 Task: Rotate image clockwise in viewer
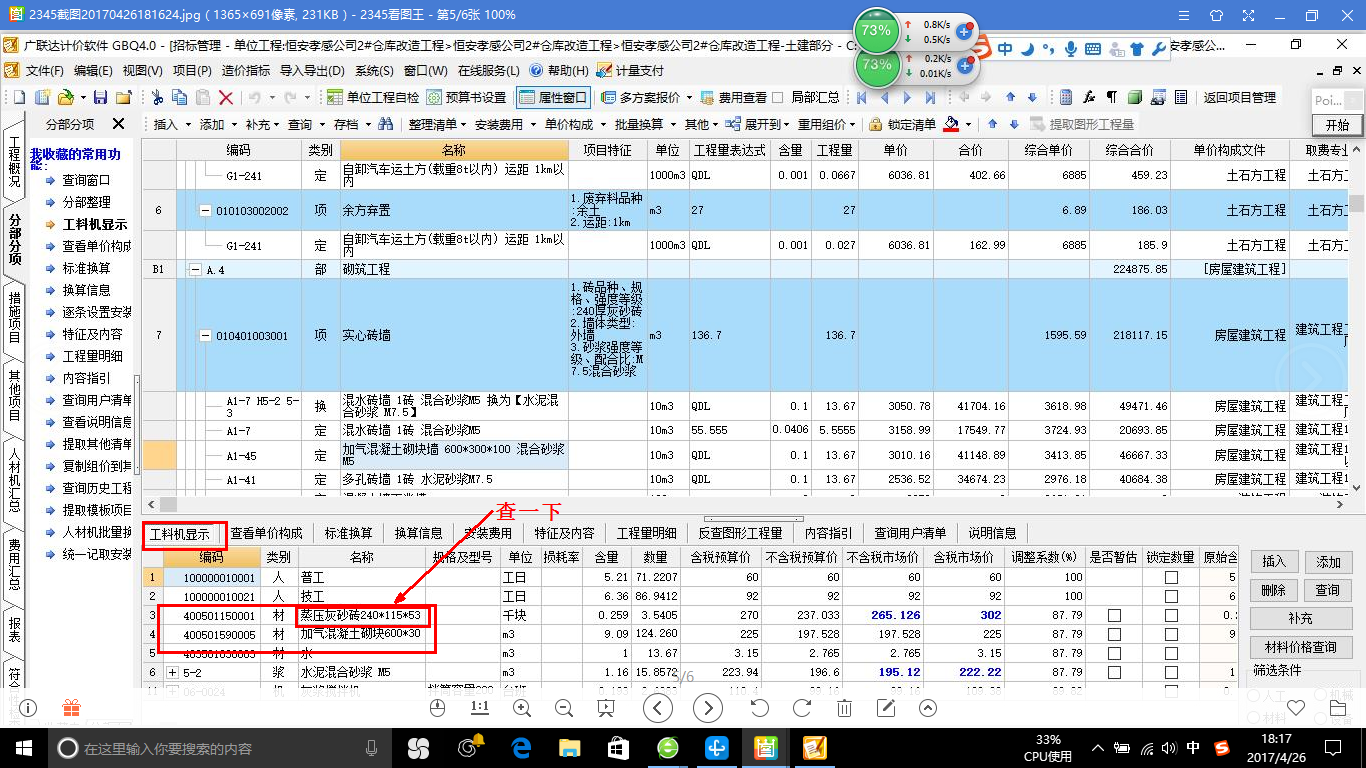802,708
